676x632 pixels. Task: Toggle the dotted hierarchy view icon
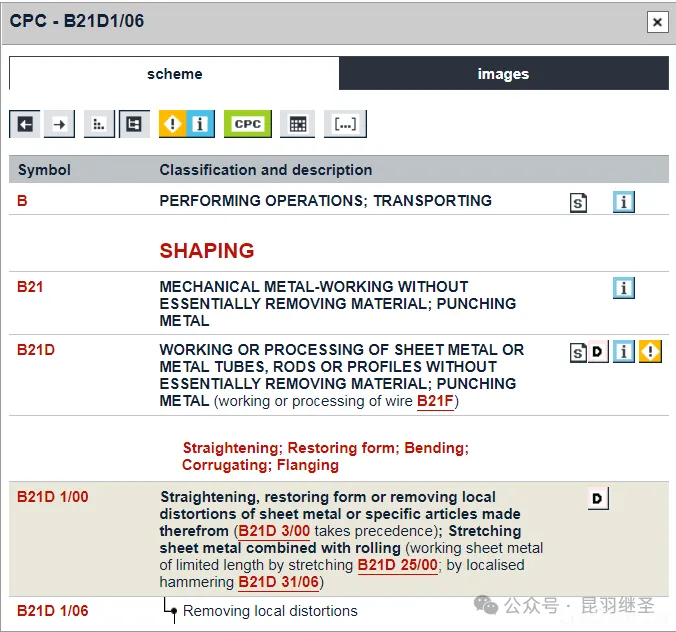coord(98,124)
